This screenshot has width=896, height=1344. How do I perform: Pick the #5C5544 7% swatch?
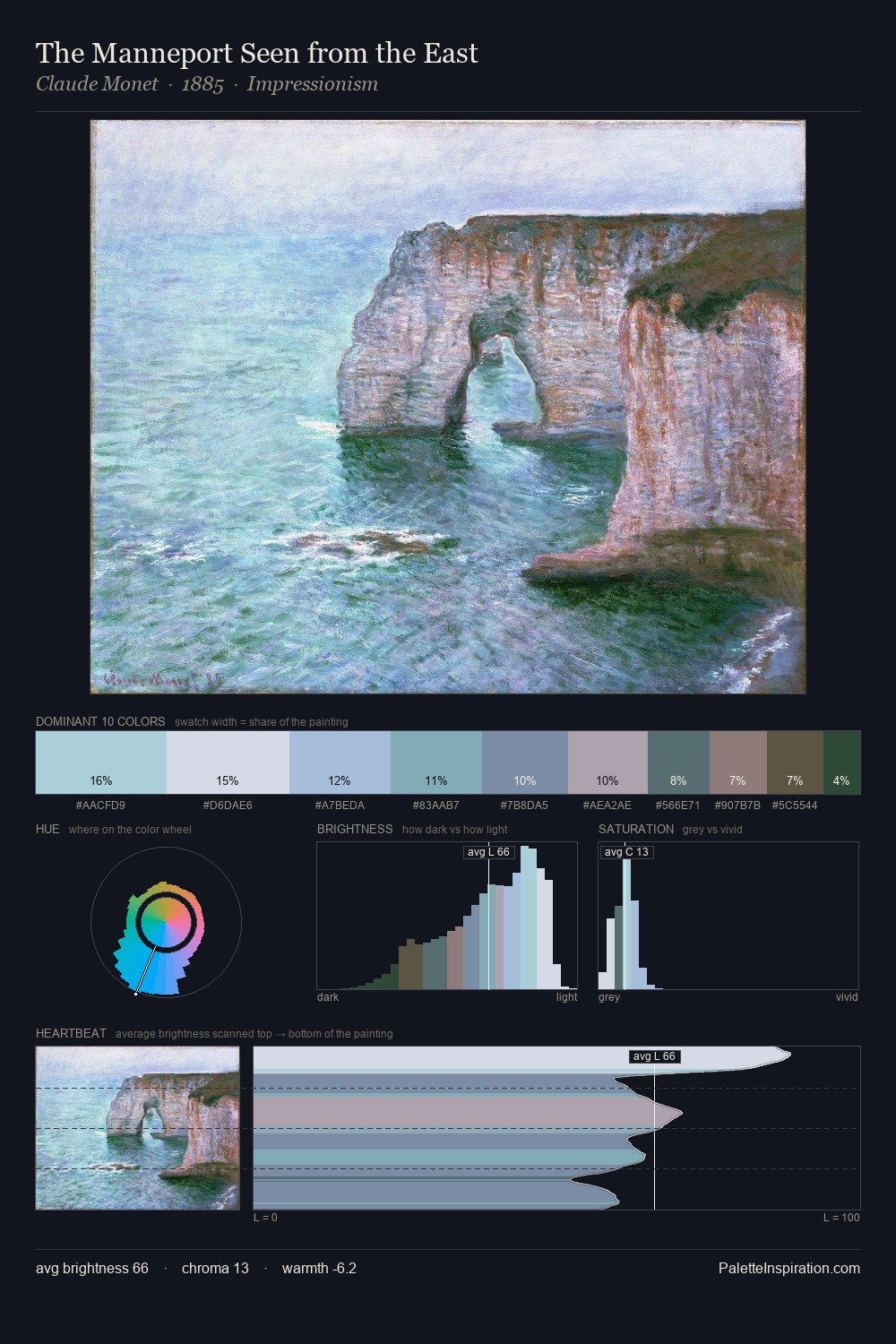[795, 762]
